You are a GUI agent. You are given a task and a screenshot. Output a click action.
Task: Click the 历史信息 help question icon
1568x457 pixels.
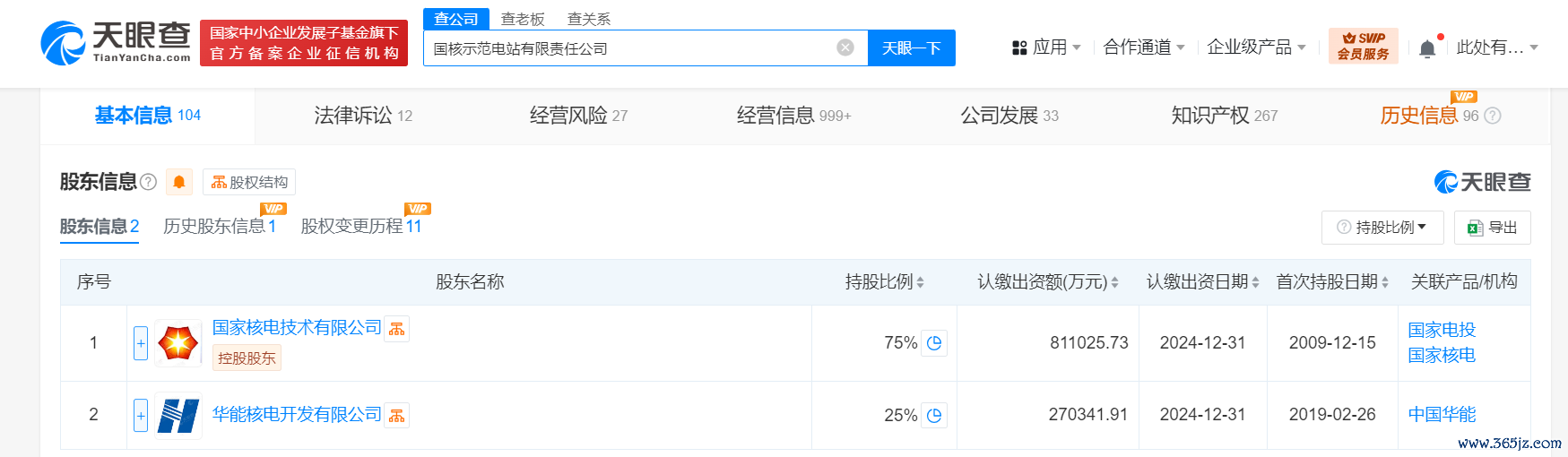coord(1492,116)
